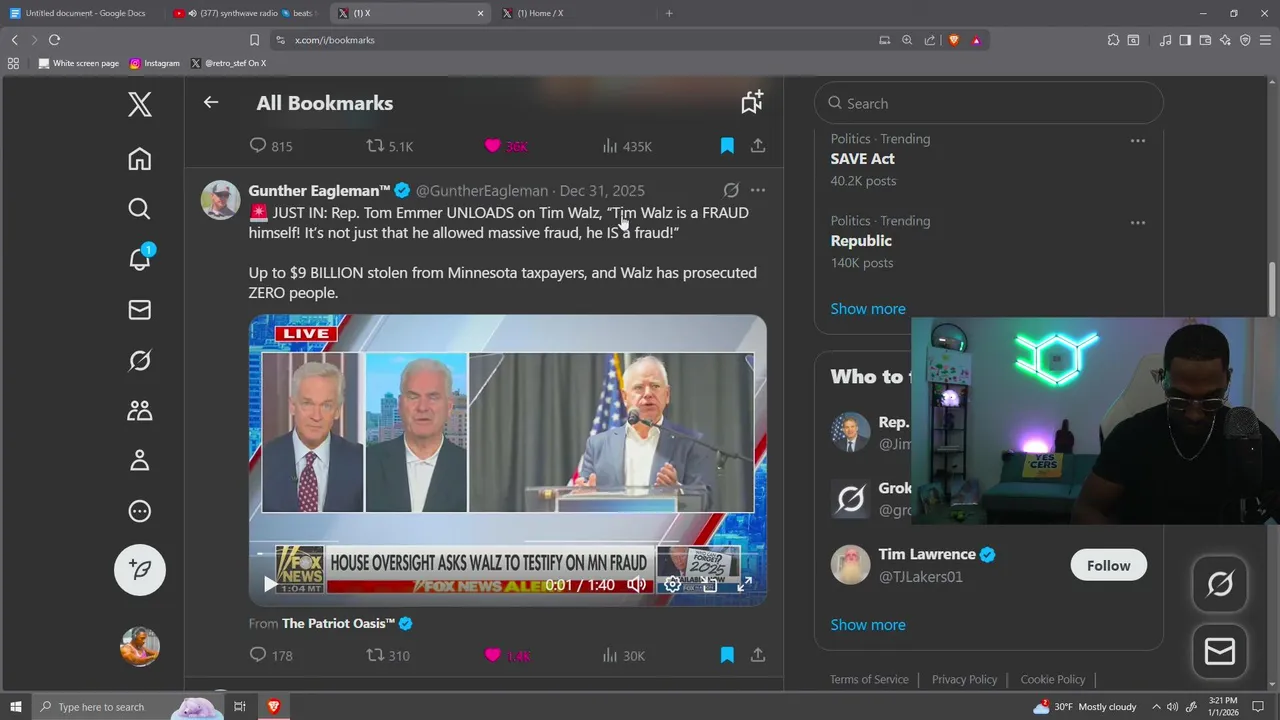
Task: Go to X home via the X logo
Action: click(x=140, y=104)
